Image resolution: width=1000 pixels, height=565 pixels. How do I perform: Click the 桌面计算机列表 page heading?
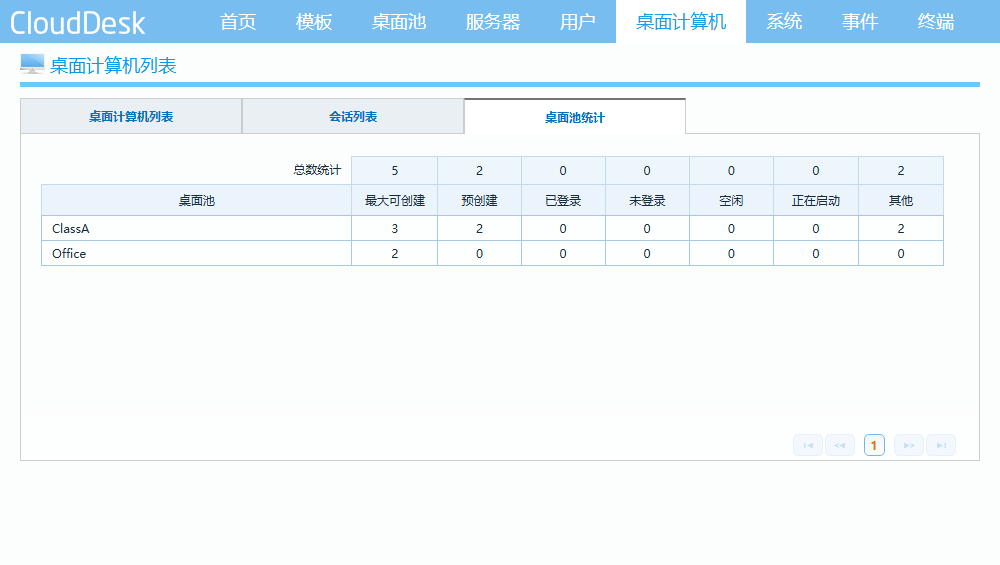coord(113,66)
